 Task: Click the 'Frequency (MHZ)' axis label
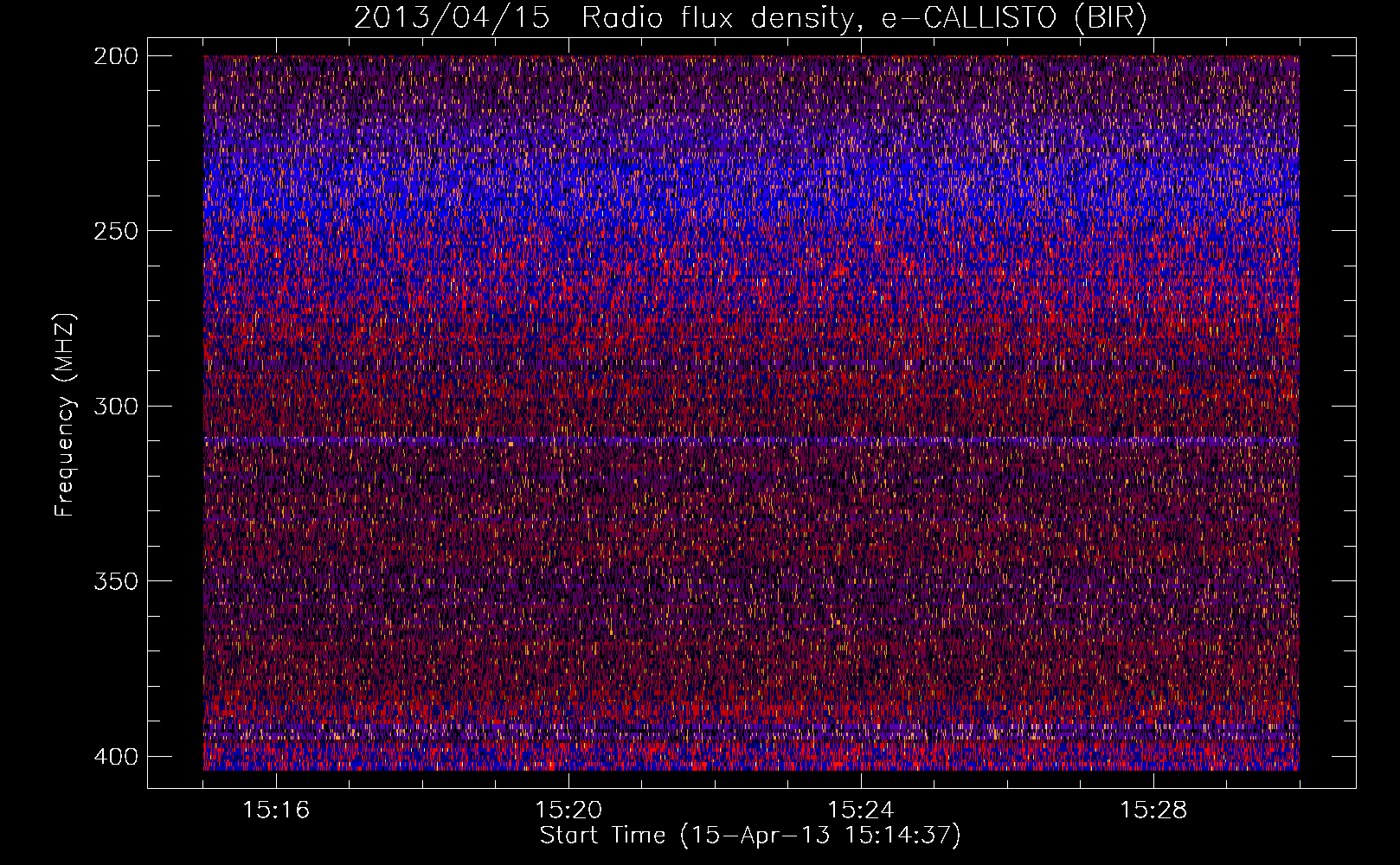click(65, 415)
